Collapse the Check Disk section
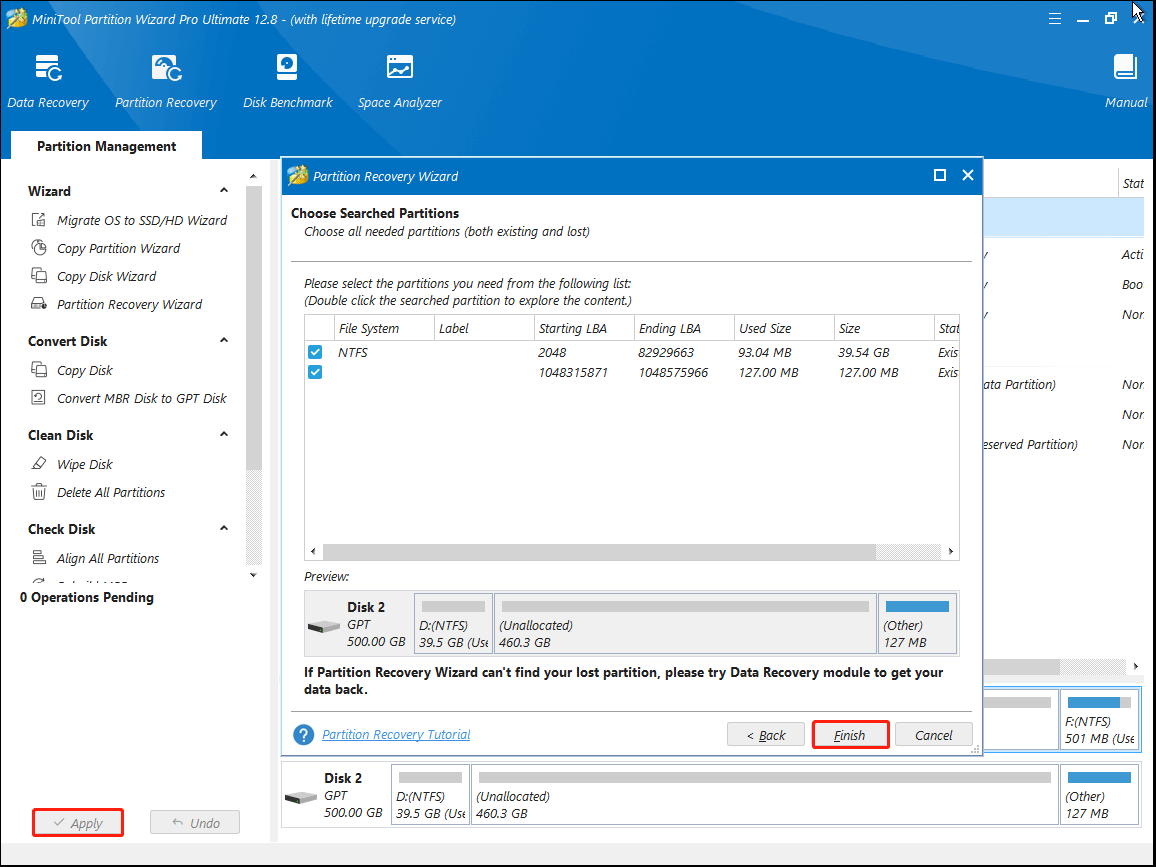Screen dimensions: 1156x867 tap(223, 528)
